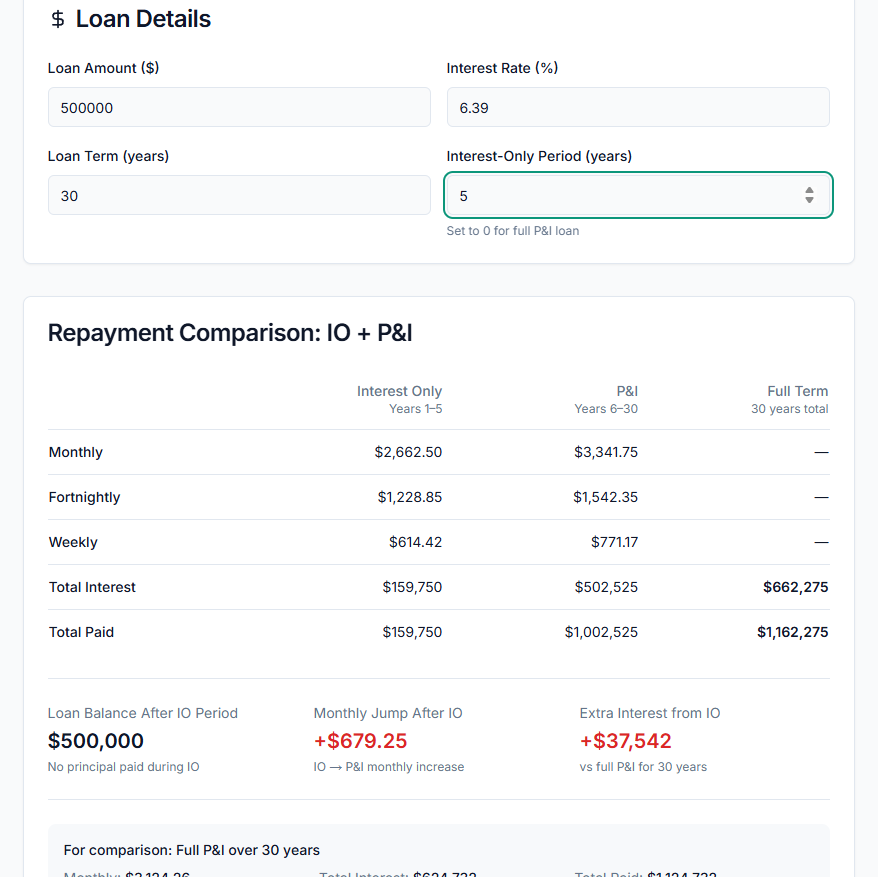
Task: Click the dollar icon beside Loan Details
Action: [57, 18]
